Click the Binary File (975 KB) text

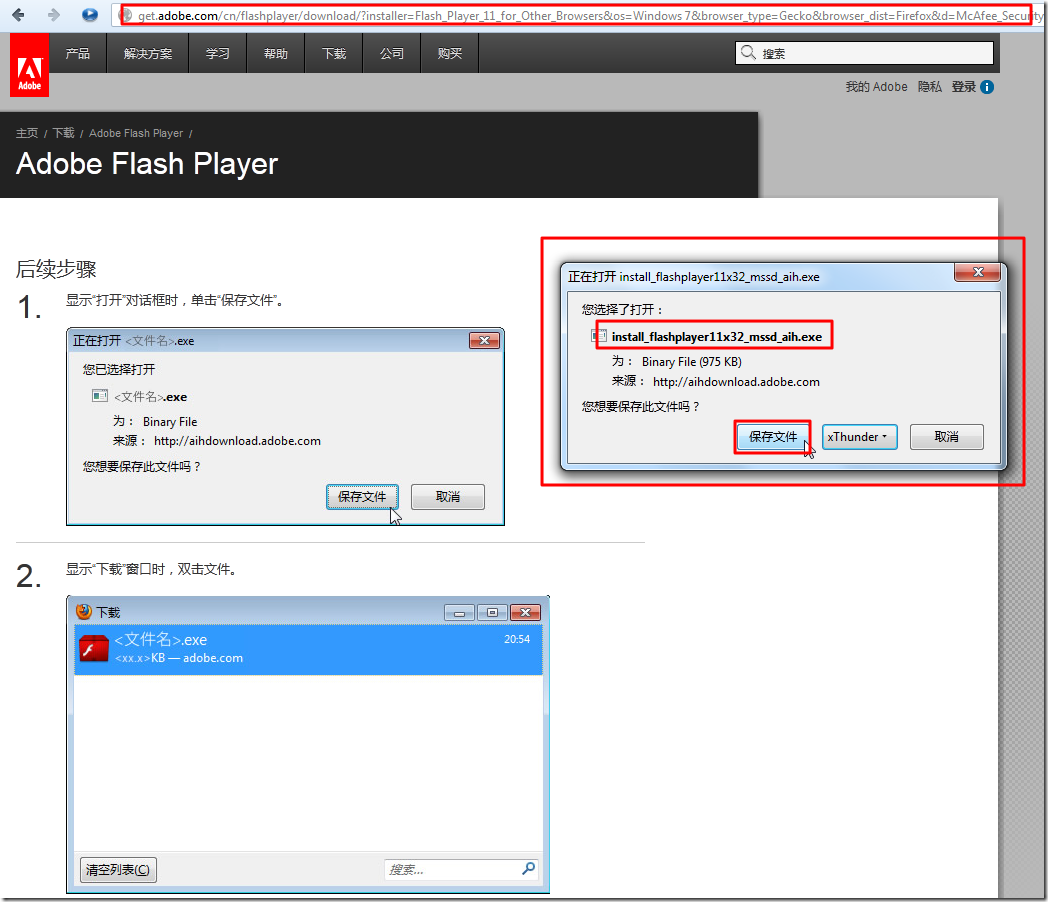click(x=692, y=362)
